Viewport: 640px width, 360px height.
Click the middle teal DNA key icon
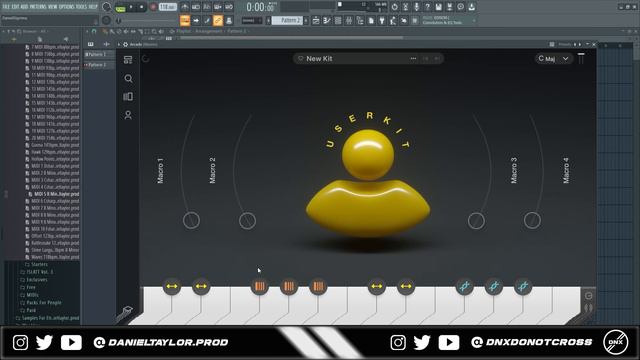[493, 287]
